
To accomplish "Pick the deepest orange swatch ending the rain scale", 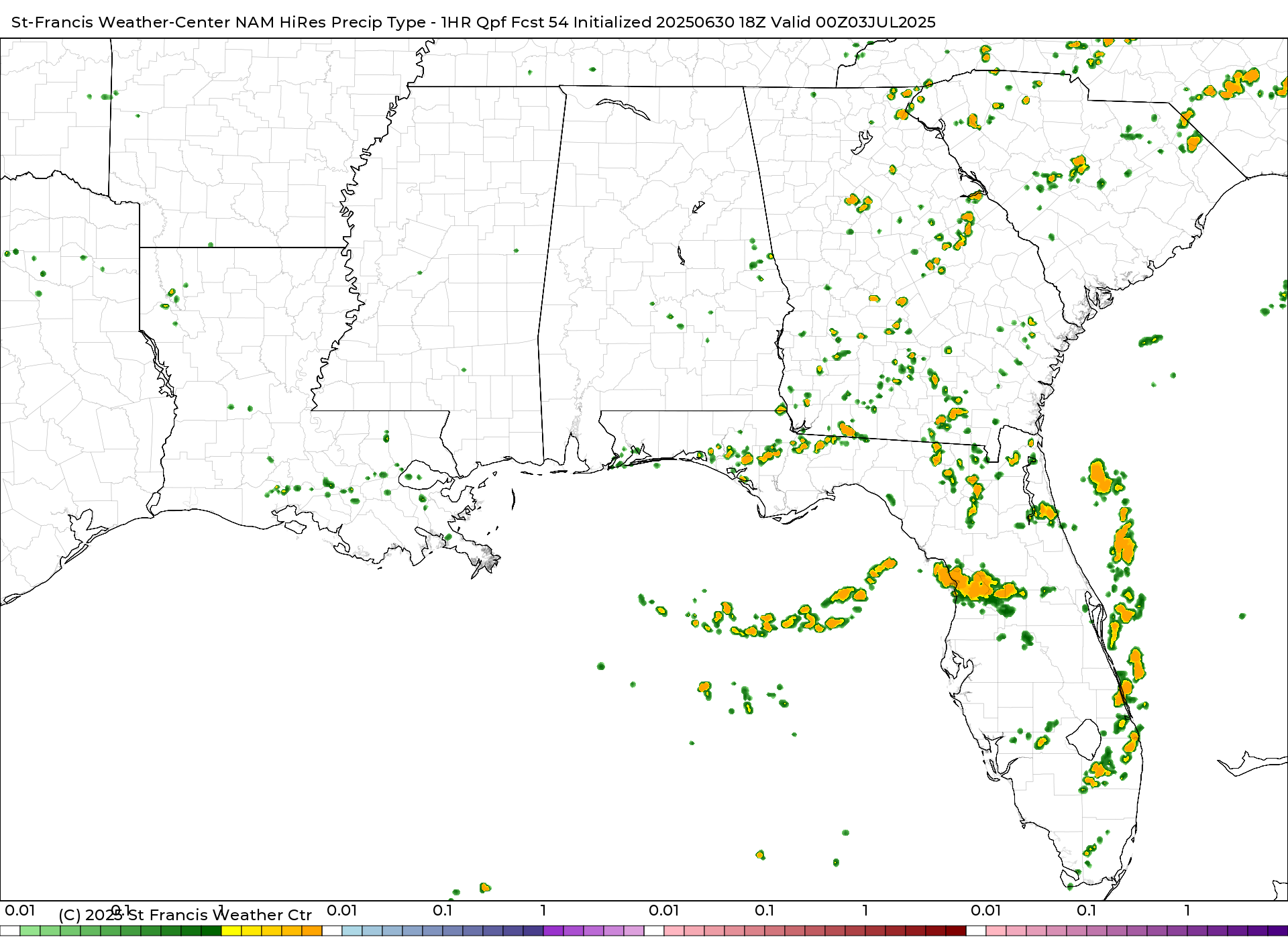I will [312, 930].
